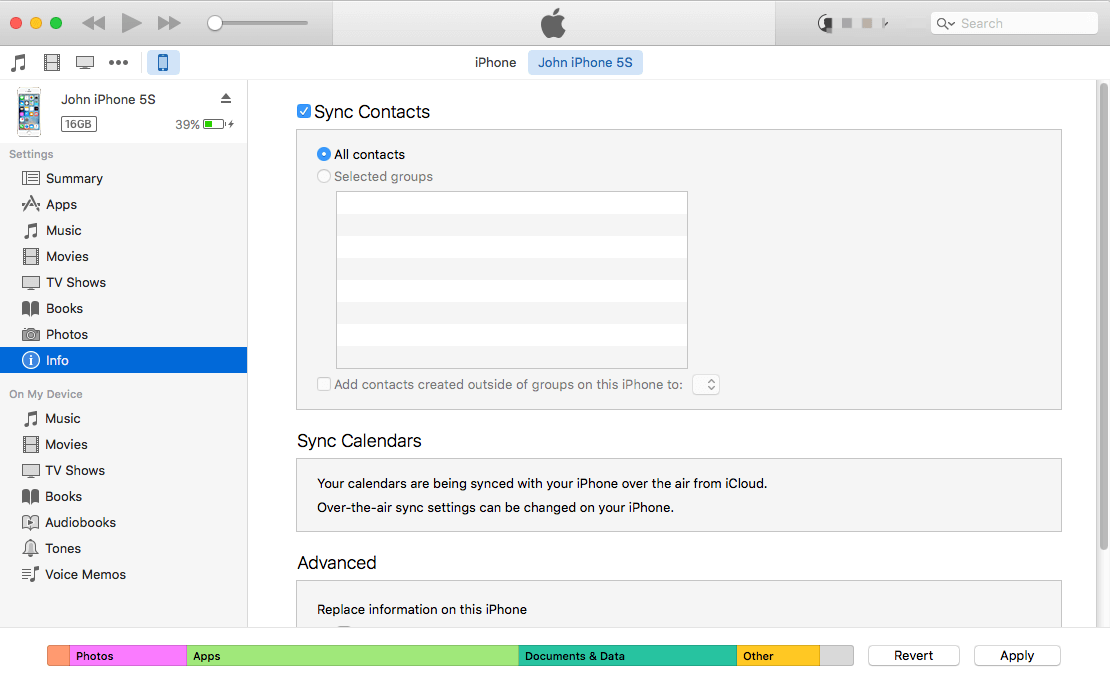Eject John iPhone 5S
The height and width of the screenshot is (680, 1110).
point(226,98)
